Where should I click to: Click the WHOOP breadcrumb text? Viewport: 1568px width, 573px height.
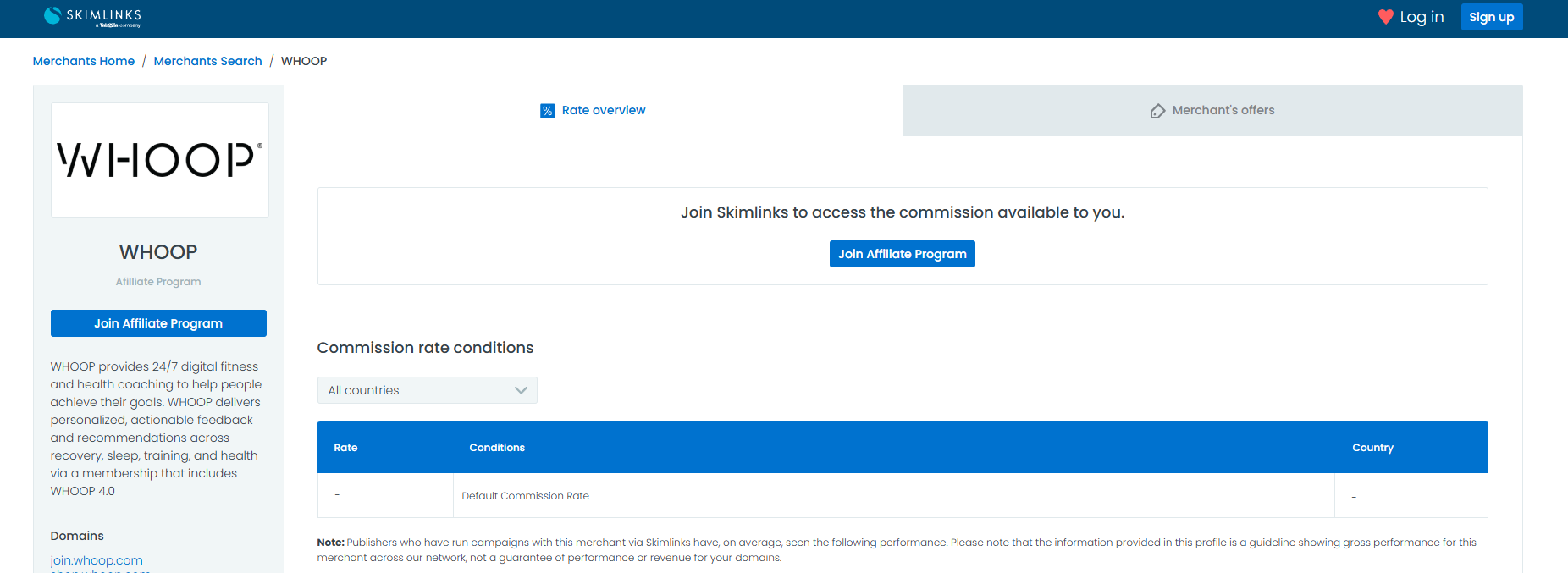pos(304,61)
